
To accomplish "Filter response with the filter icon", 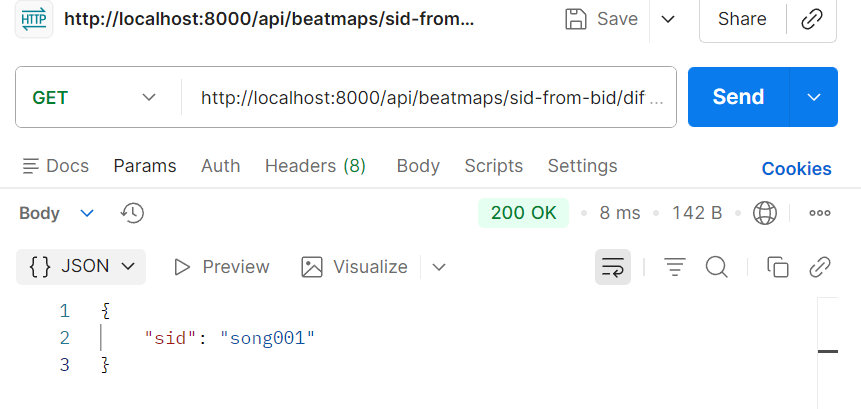I will click(x=675, y=267).
